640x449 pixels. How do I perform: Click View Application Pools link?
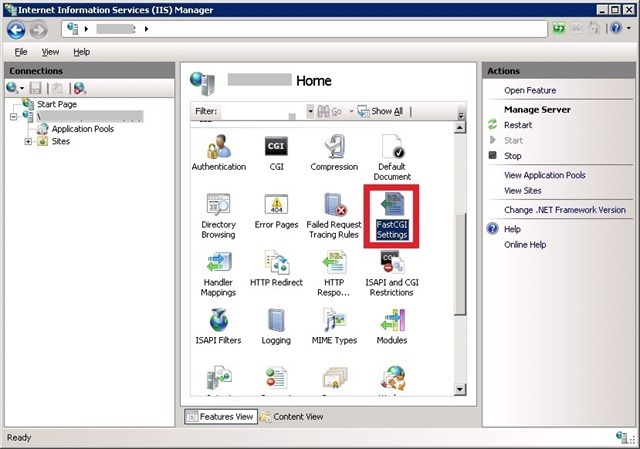click(544, 176)
